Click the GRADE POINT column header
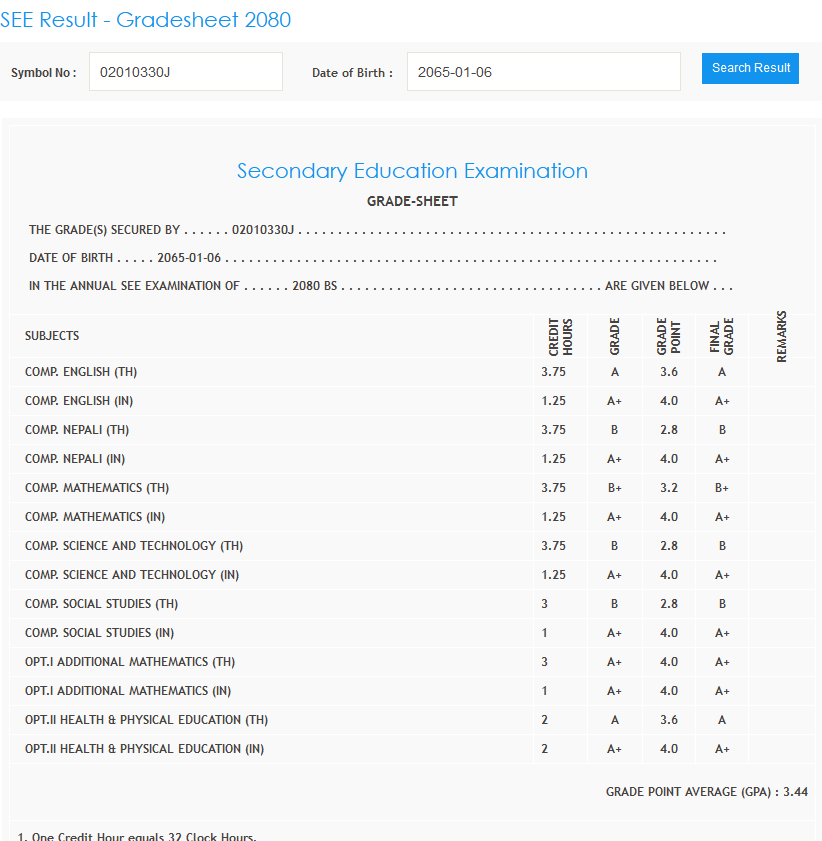The image size is (822, 841). click(668, 337)
